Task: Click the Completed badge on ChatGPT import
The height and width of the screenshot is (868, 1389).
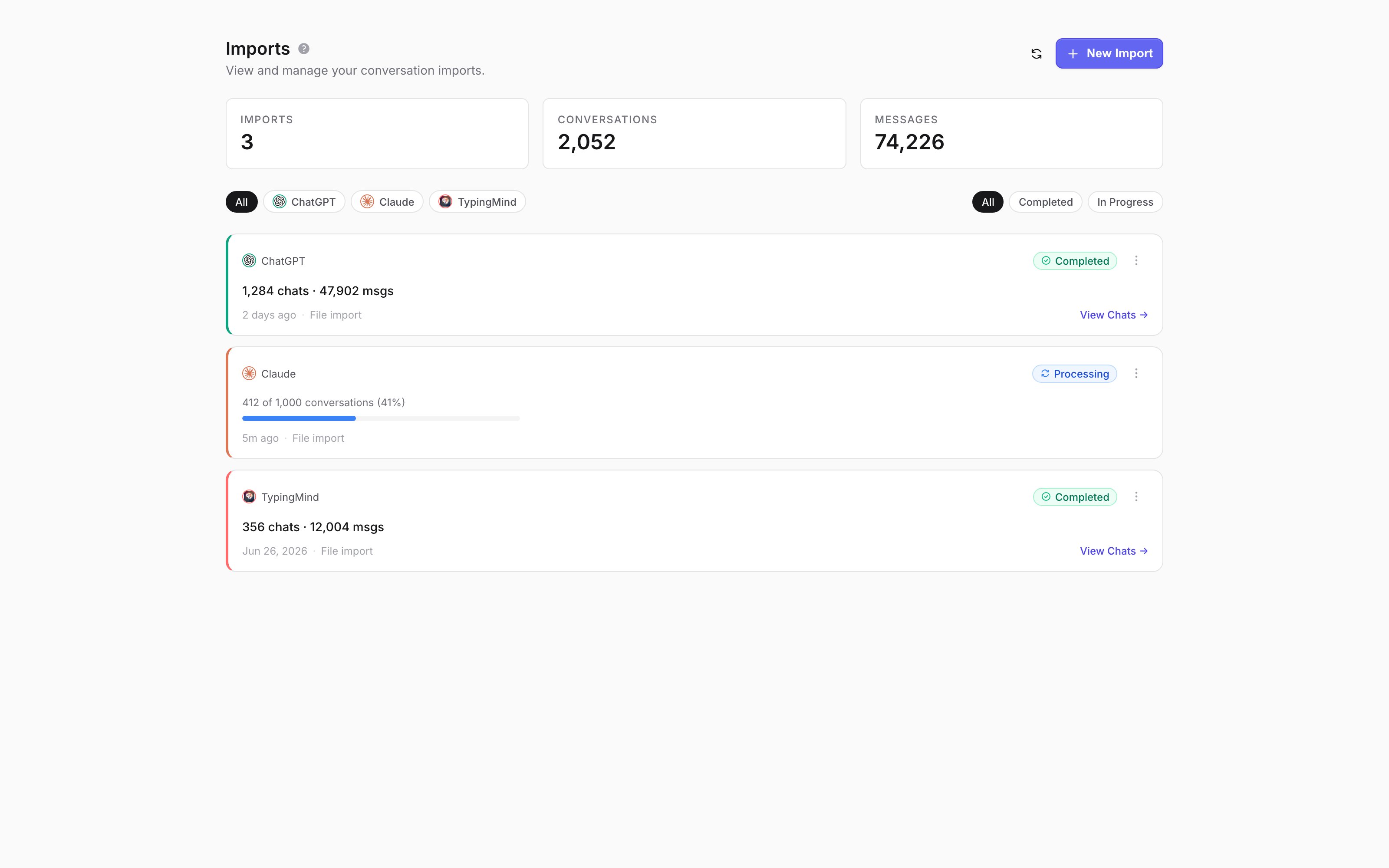Action: (x=1074, y=261)
